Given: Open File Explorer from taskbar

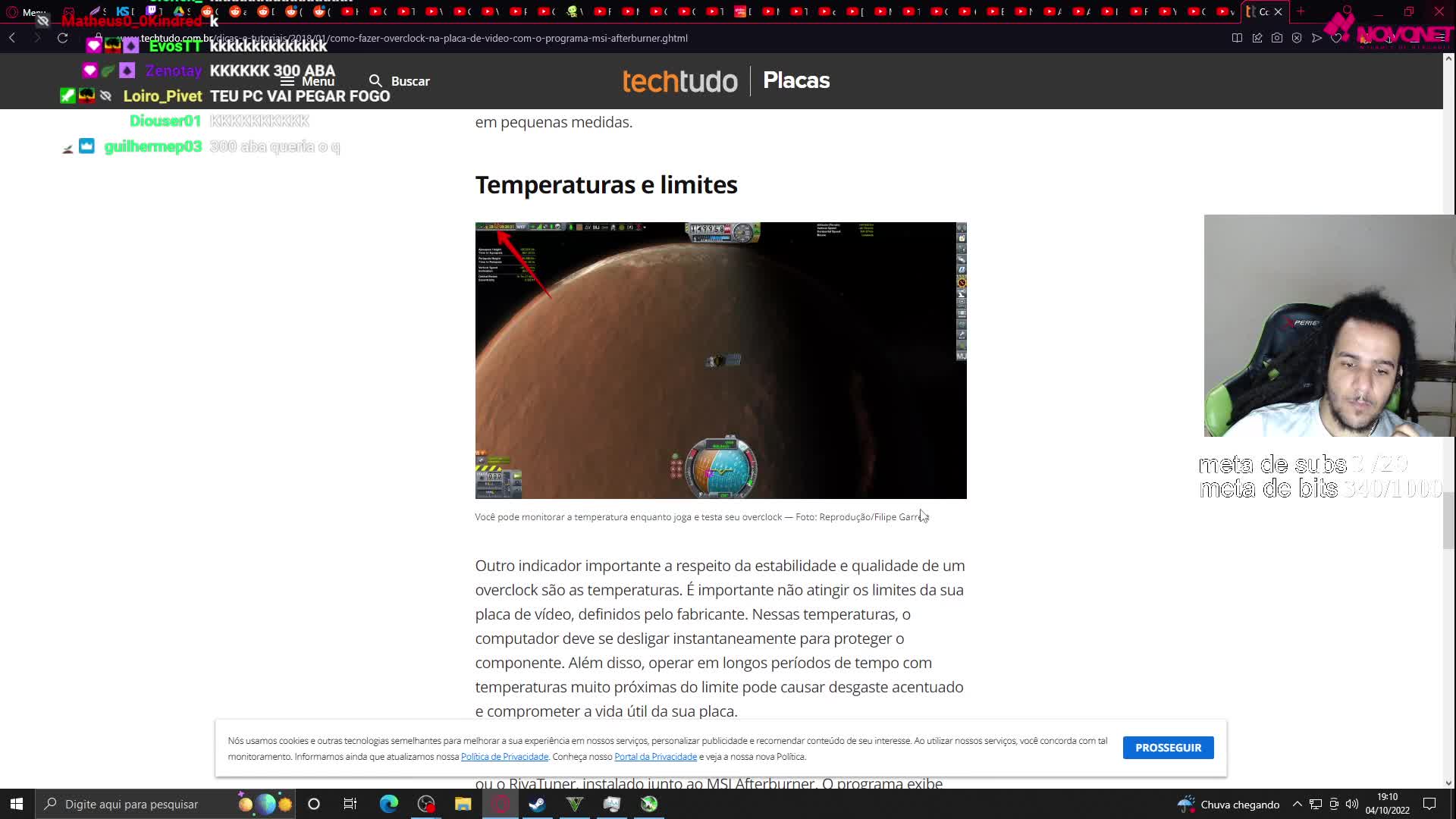Looking at the screenshot, I should coord(463,804).
